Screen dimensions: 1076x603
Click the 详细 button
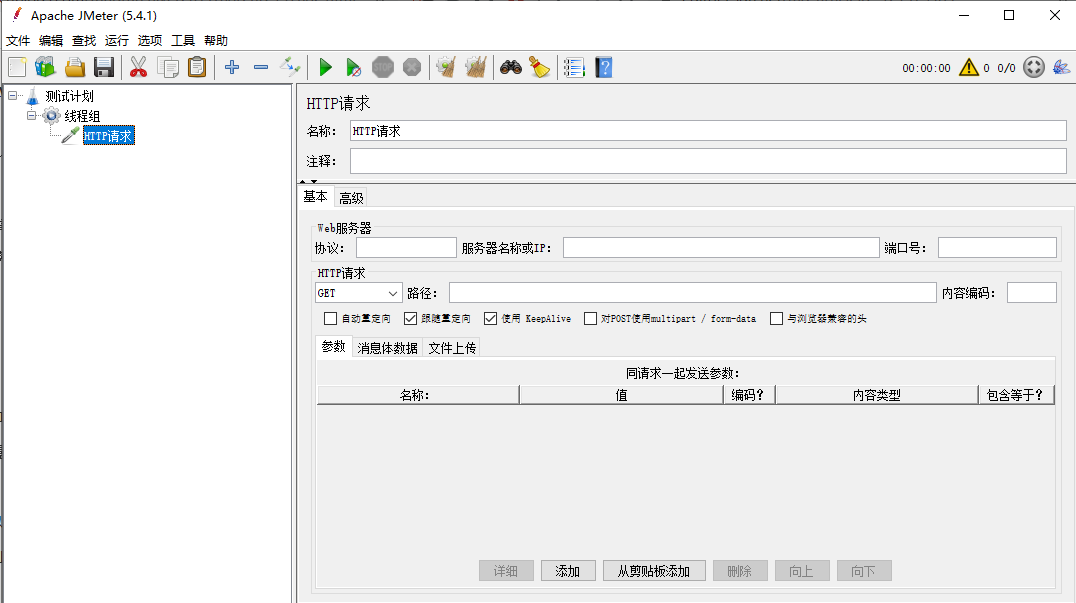point(506,571)
